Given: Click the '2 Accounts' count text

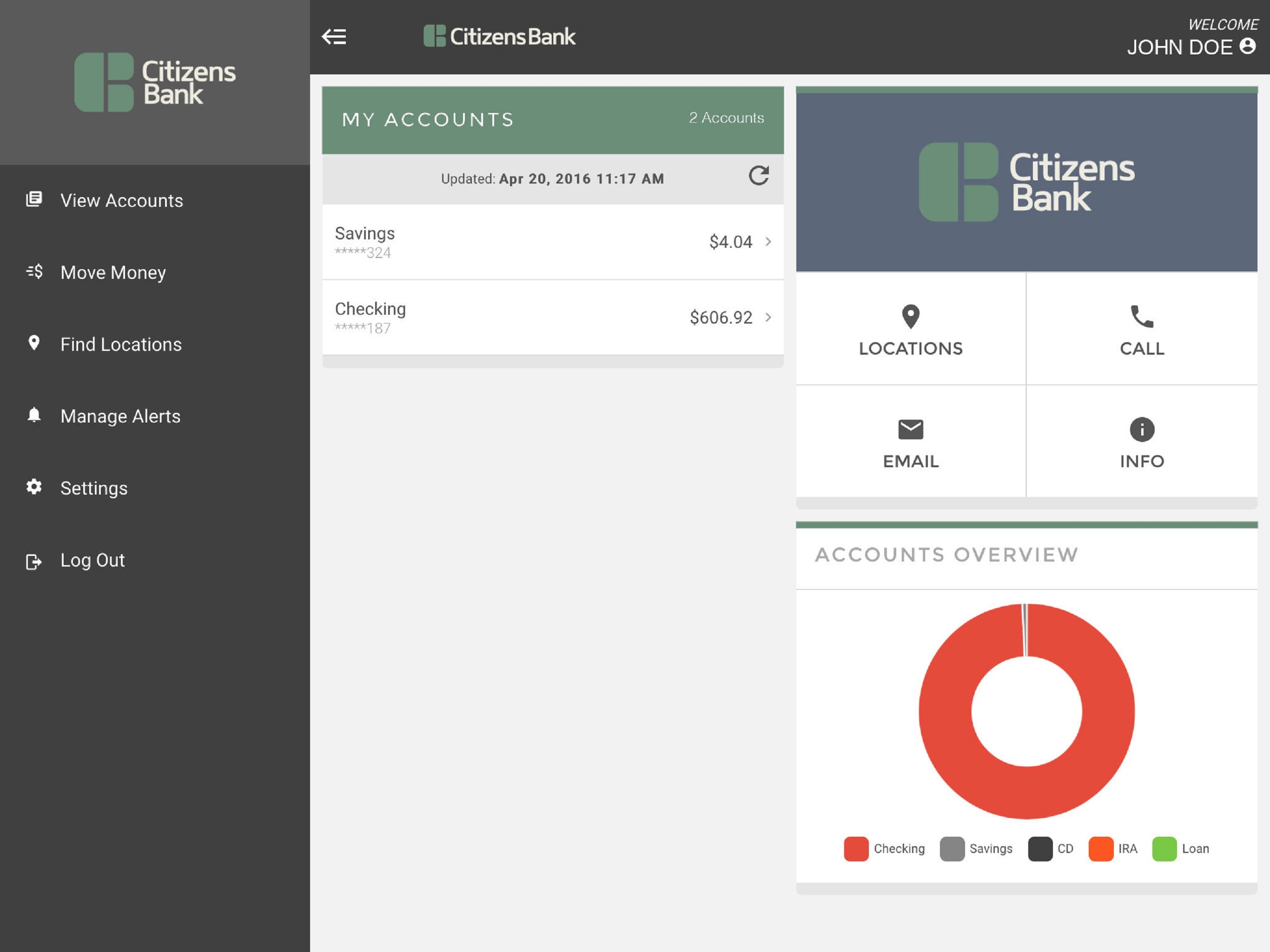Looking at the screenshot, I should (x=726, y=118).
